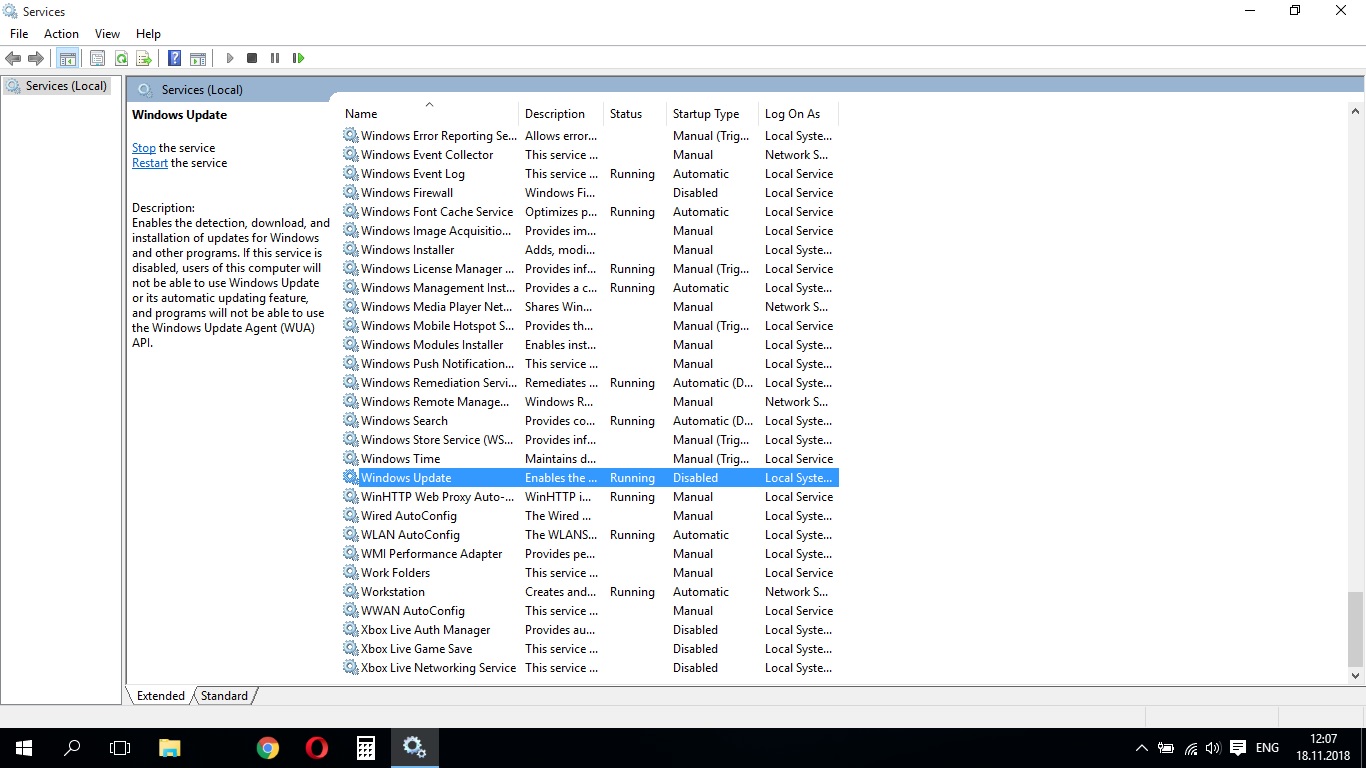This screenshot has height=768, width=1366.
Task: Open the taskbar clock showing 12:07
Action: (x=1323, y=748)
